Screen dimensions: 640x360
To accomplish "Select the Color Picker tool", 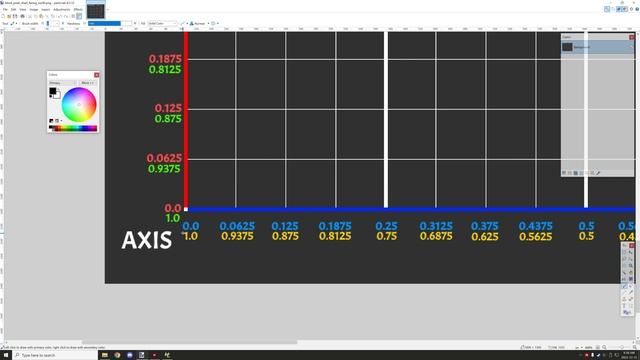I will [631, 292].
